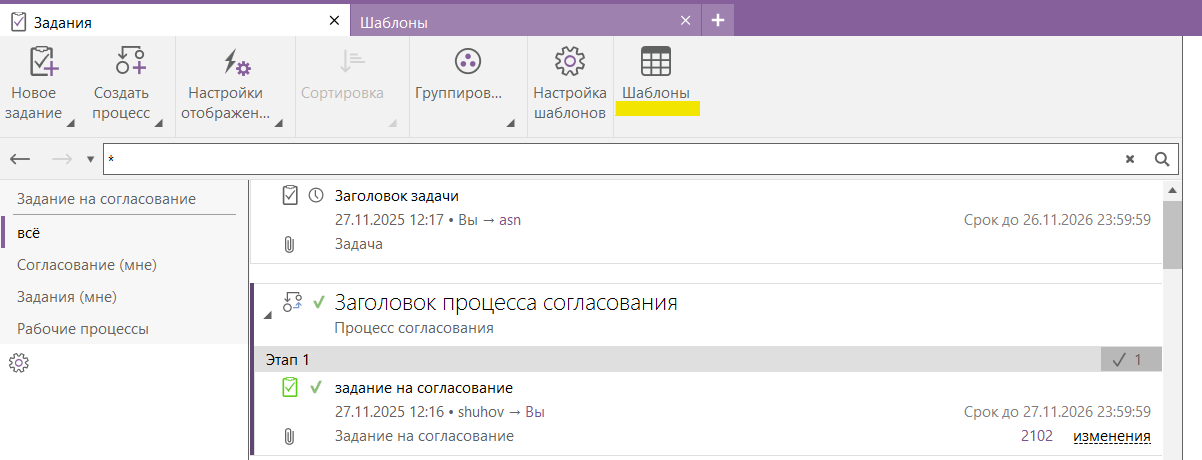The width and height of the screenshot is (1202, 460).
Task: Select Согласование (мне) in sidebar
Action: [x=87, y=264]
